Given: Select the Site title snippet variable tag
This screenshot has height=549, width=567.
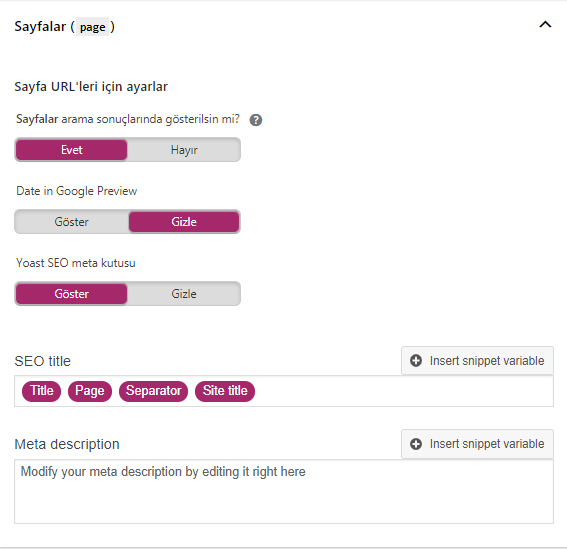Looking at the screenshot, I should (x=225, y=391).
